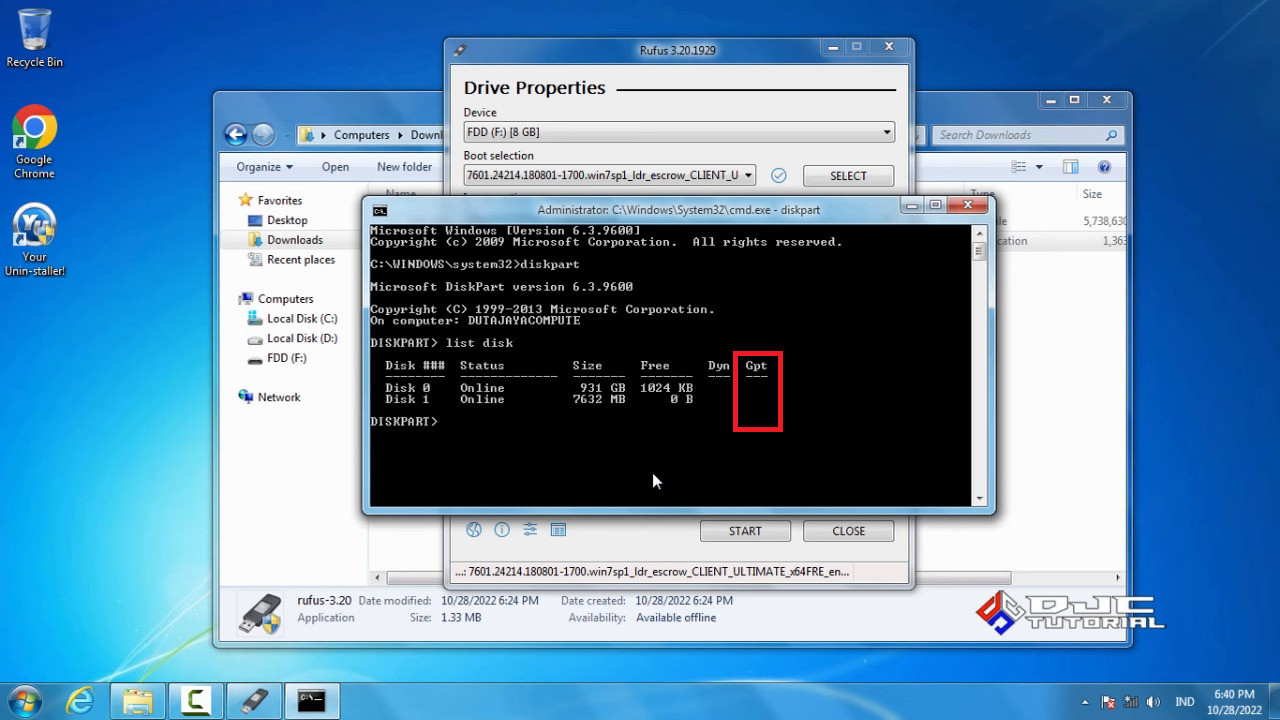
Task: Click cmd scrollbar down arrow
Action: pos(980,498)
